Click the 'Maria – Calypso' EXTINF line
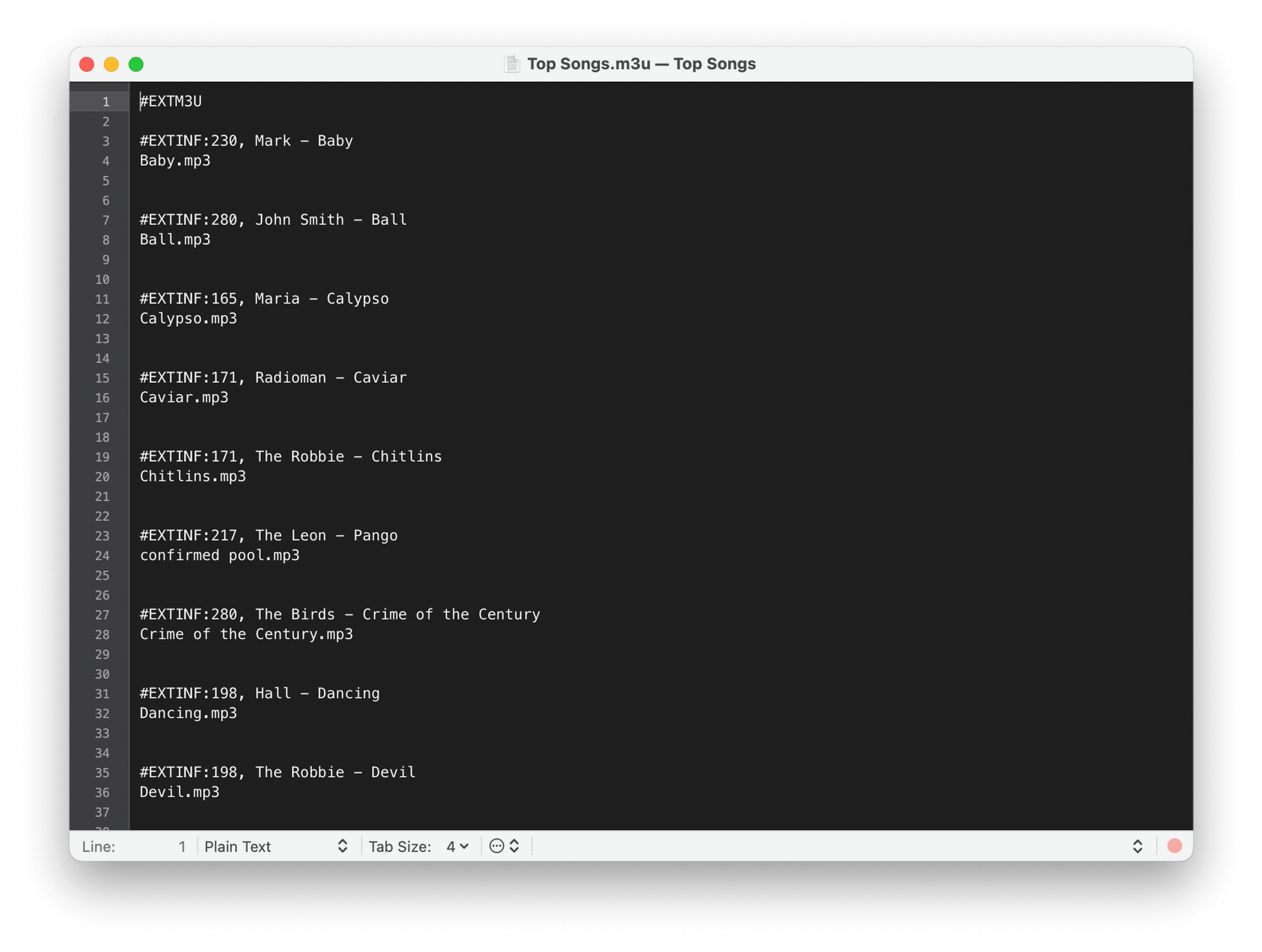 [264, 298]
